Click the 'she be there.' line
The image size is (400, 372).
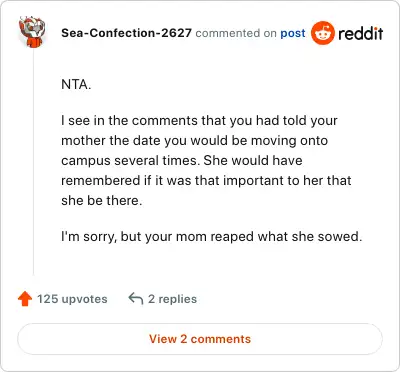102,201
